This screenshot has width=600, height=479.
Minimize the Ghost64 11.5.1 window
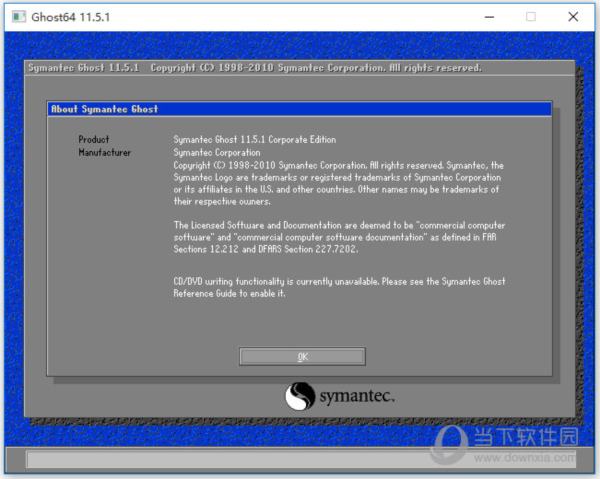coord(489,17)
